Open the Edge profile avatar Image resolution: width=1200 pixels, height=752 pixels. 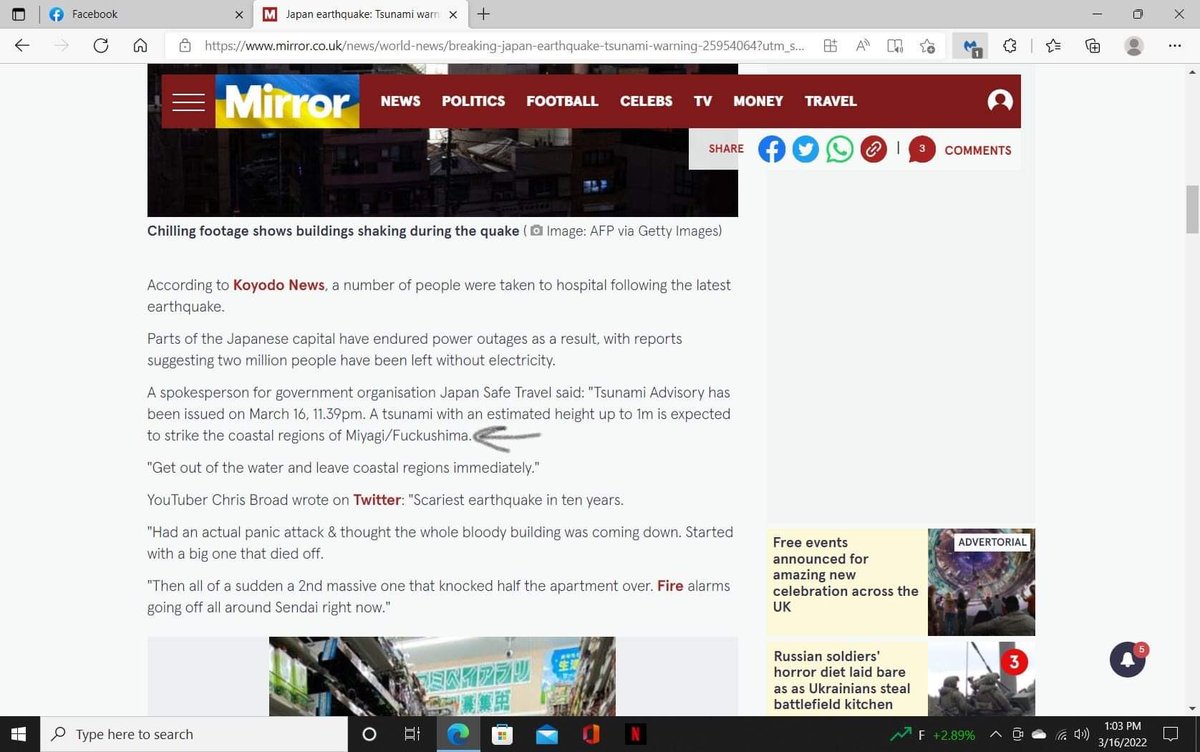[1134, 45]
